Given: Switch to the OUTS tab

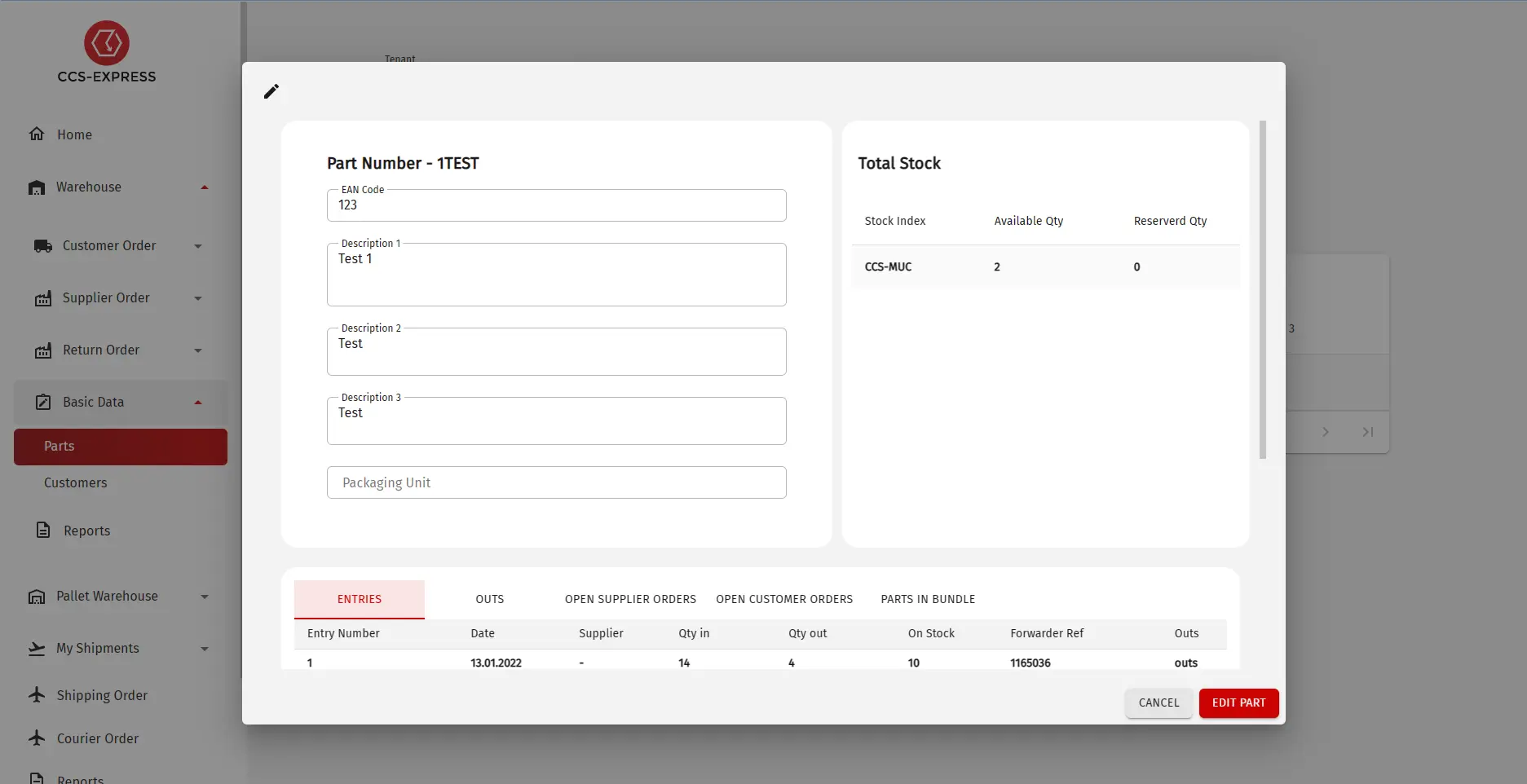Looking at the screenshot, I should pyautogui.click(x=489, y=599).
